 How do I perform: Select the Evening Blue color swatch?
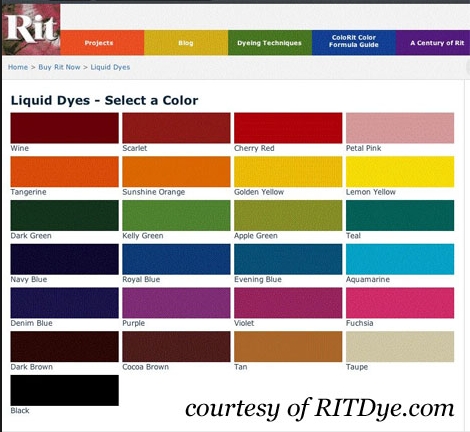pos(288,259)
